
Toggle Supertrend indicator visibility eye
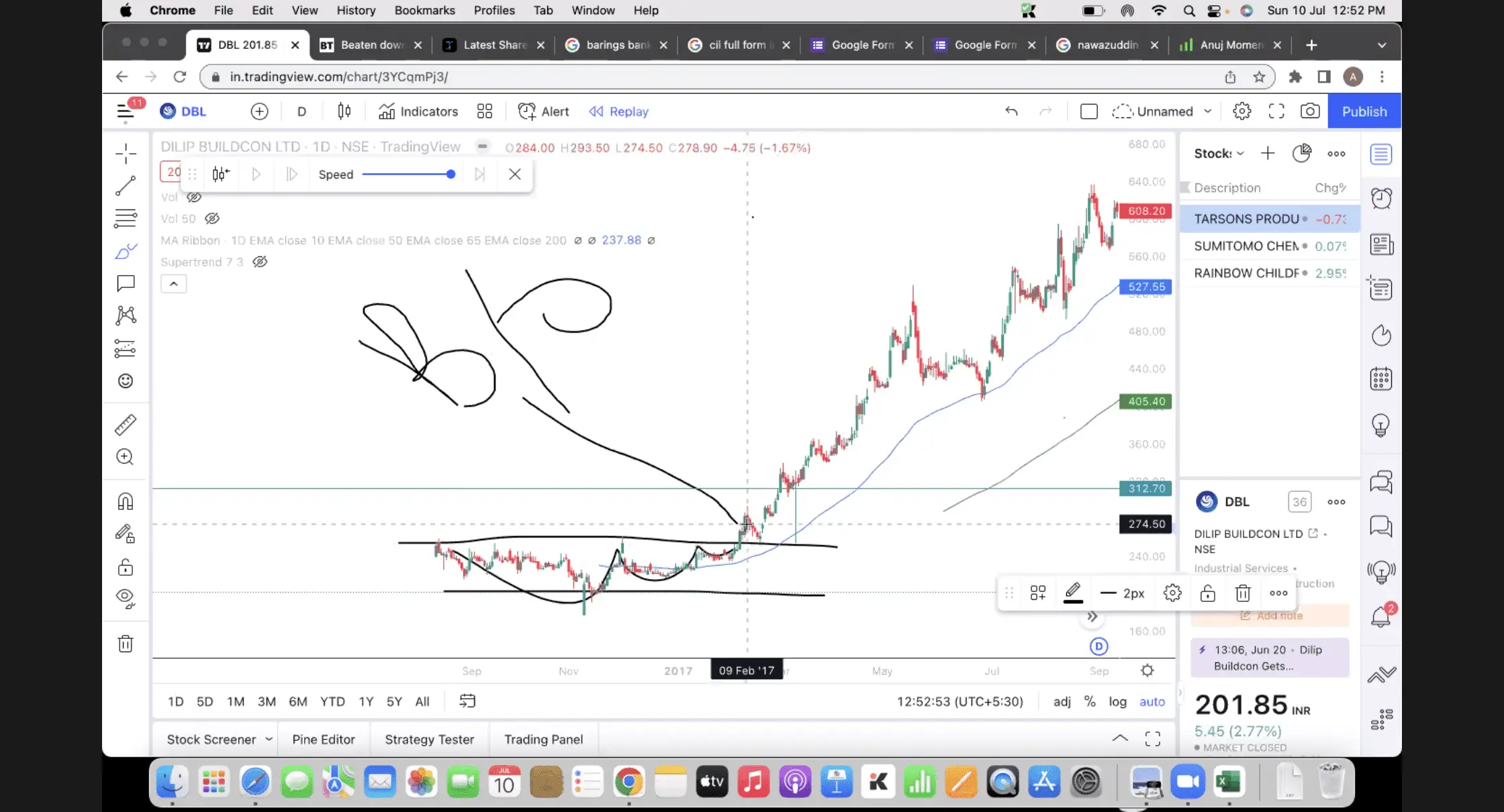pyautogui.click(x=260, y=262)
